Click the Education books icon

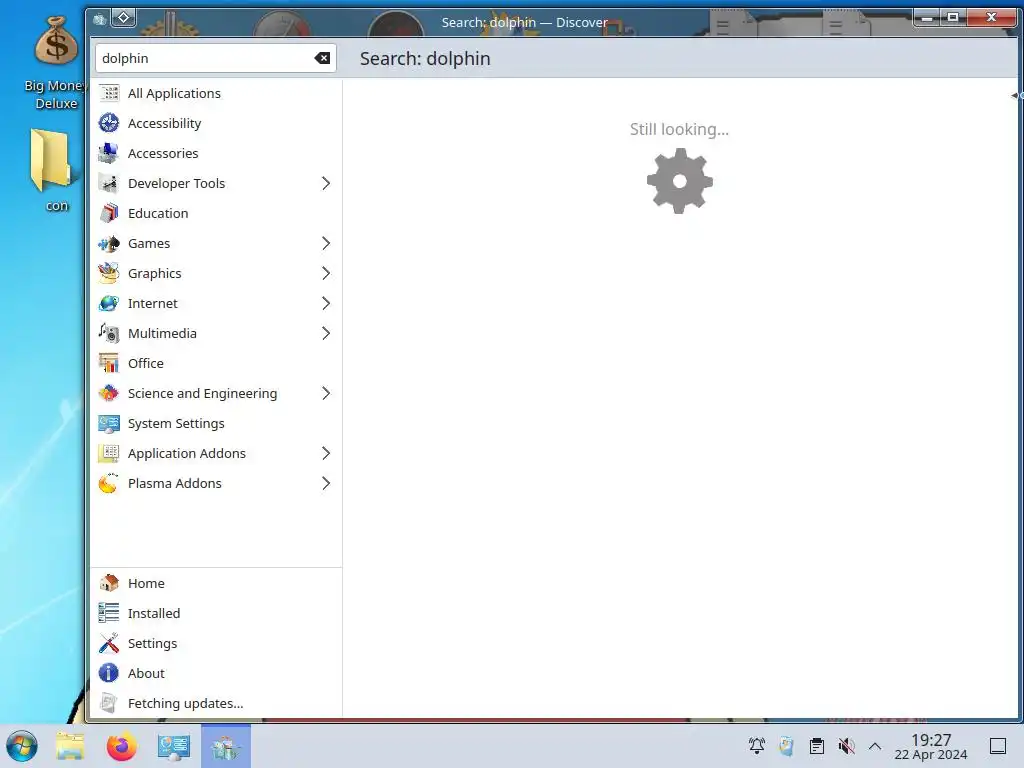coord(109,214)
